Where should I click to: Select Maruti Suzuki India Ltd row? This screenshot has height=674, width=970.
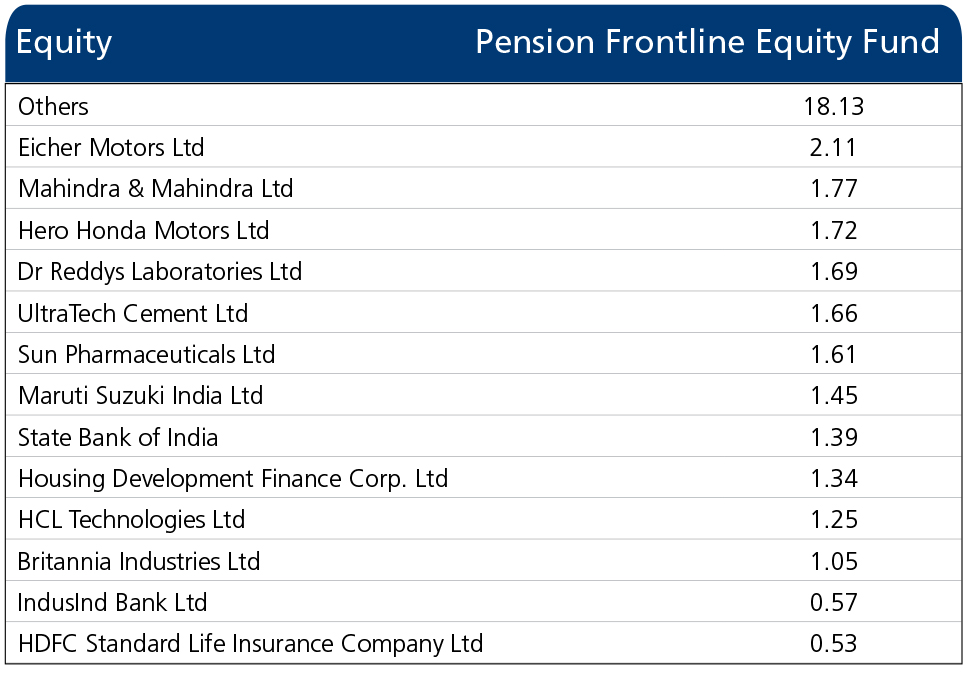point(484,395)
